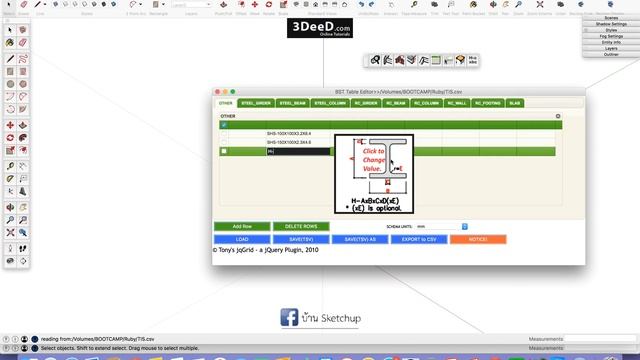This screenshot has height=360, width=640.
Task: Click the blue LOAD button
Action: point(242,239)
